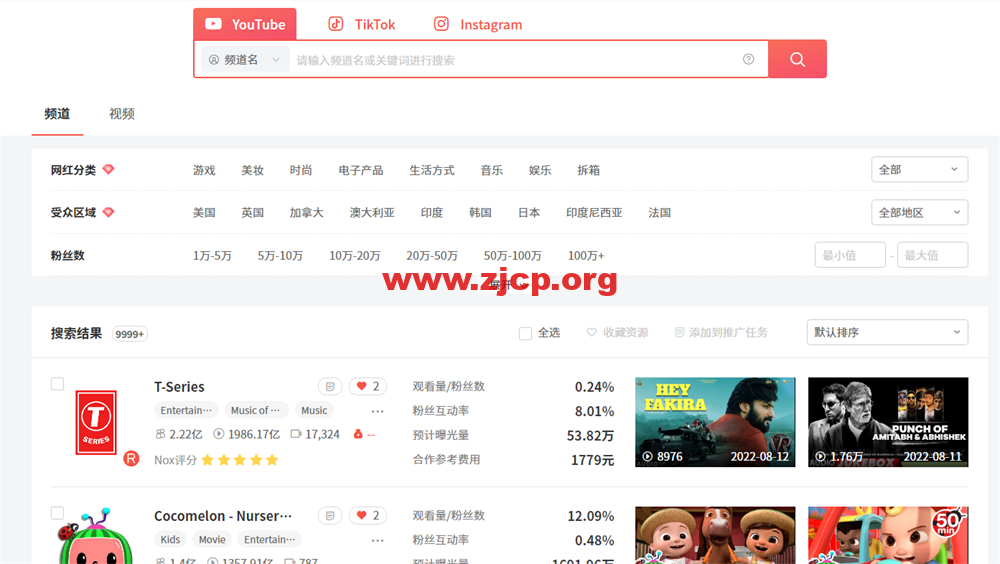Click the Movie tag on Cocomelon

click(x=212, y=539)
